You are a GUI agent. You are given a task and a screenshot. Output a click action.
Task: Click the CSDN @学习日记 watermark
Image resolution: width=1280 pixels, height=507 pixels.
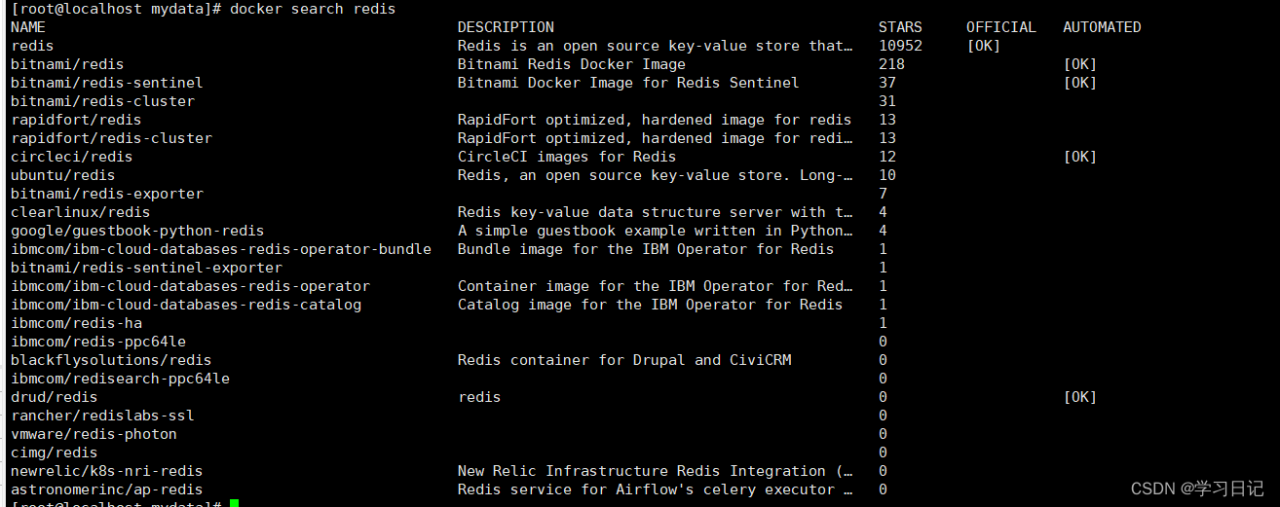[1197, 489]
